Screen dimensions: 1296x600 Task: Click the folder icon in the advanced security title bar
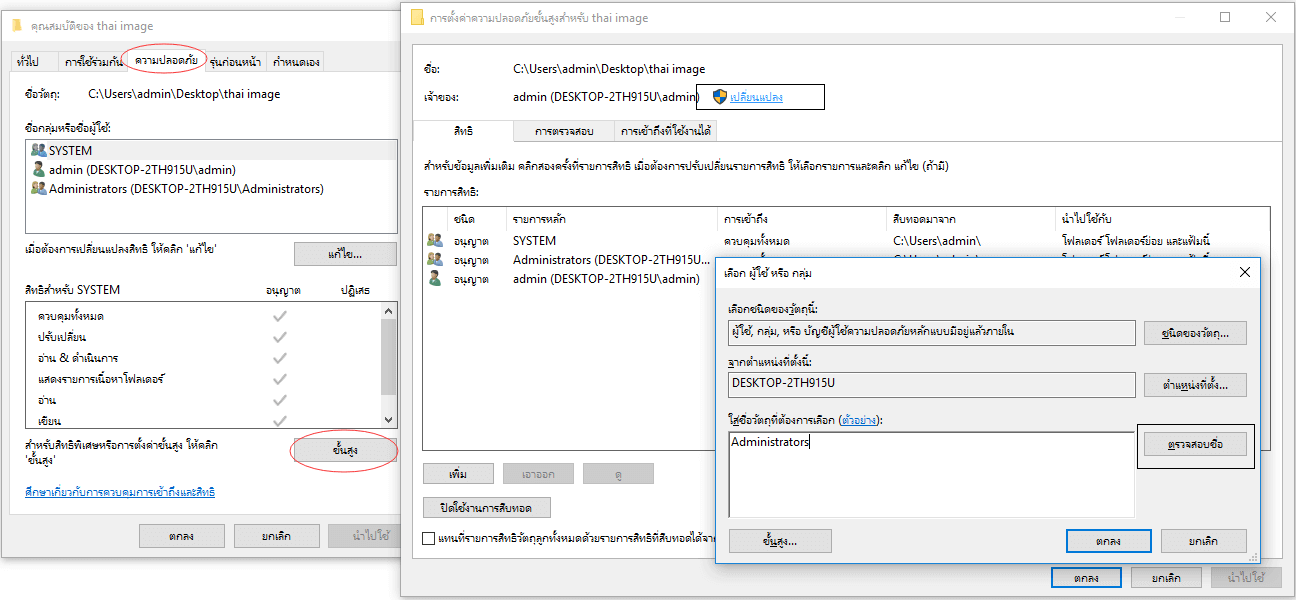418,18
